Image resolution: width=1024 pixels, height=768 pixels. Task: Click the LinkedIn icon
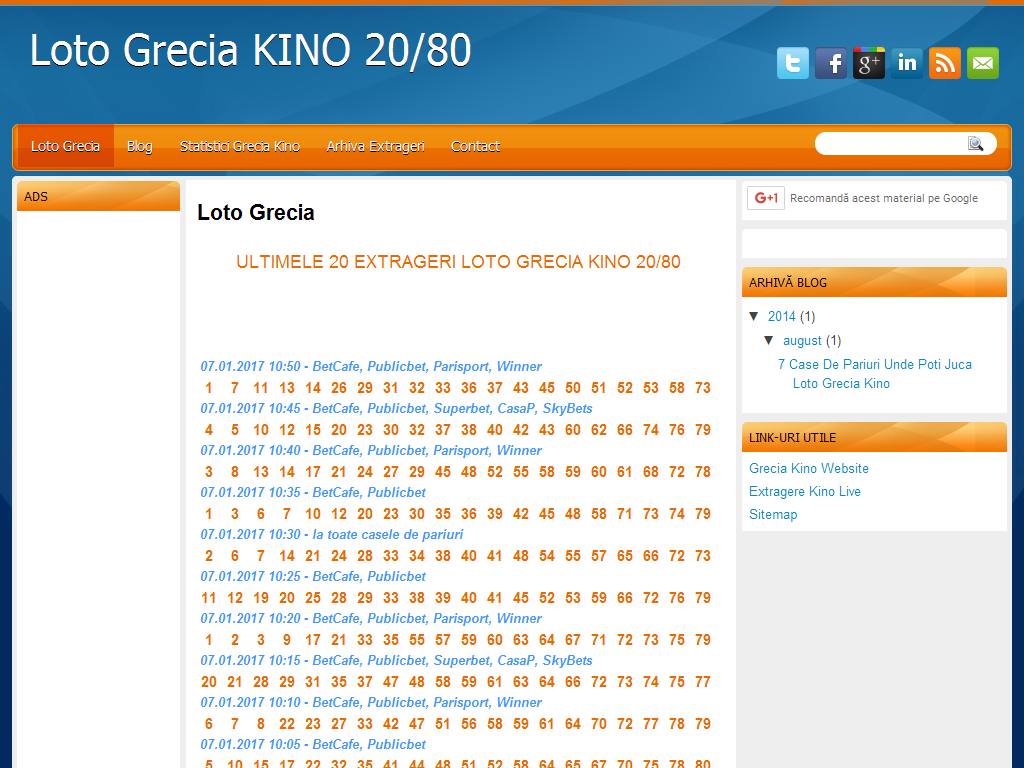pos(907,63)
